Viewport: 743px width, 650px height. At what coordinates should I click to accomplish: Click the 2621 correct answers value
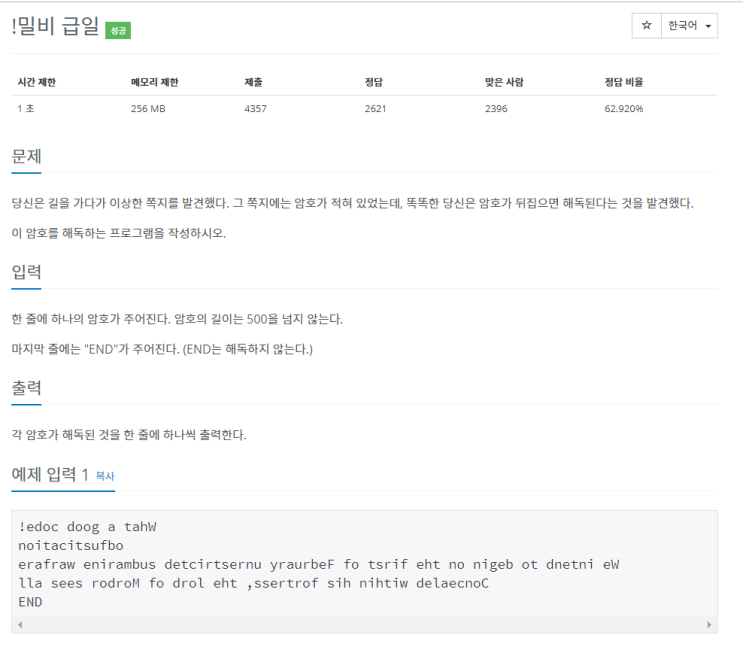(375, 108)
